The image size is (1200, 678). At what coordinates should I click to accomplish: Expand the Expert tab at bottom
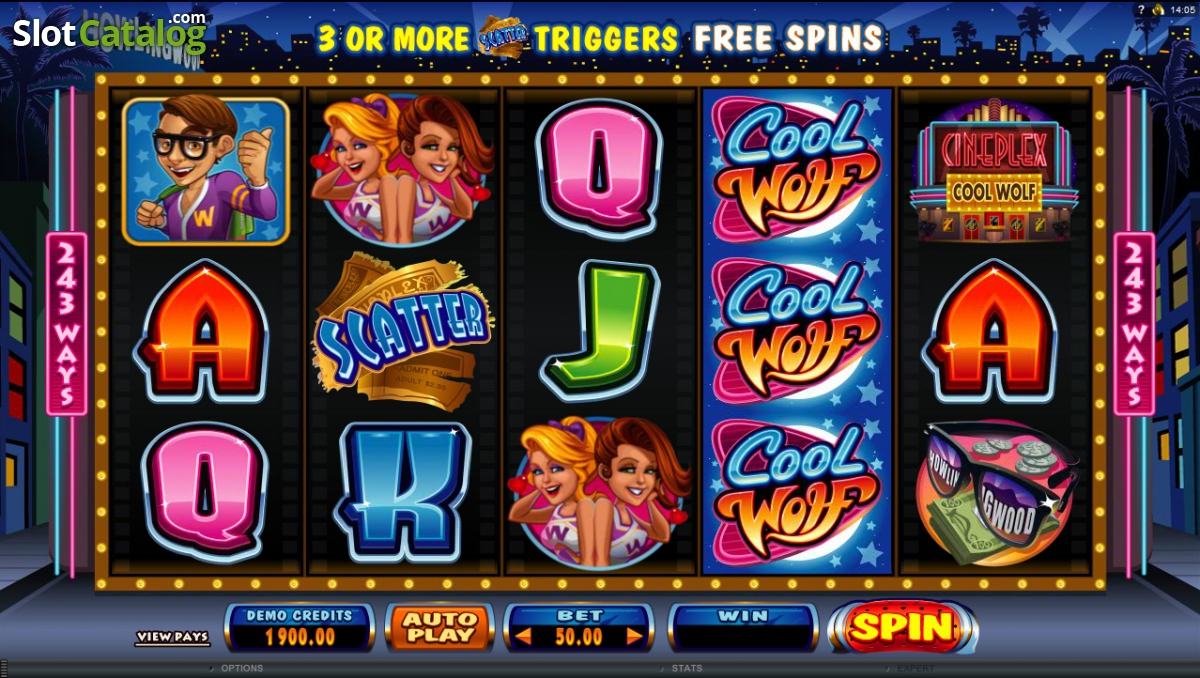click(914, 668)
